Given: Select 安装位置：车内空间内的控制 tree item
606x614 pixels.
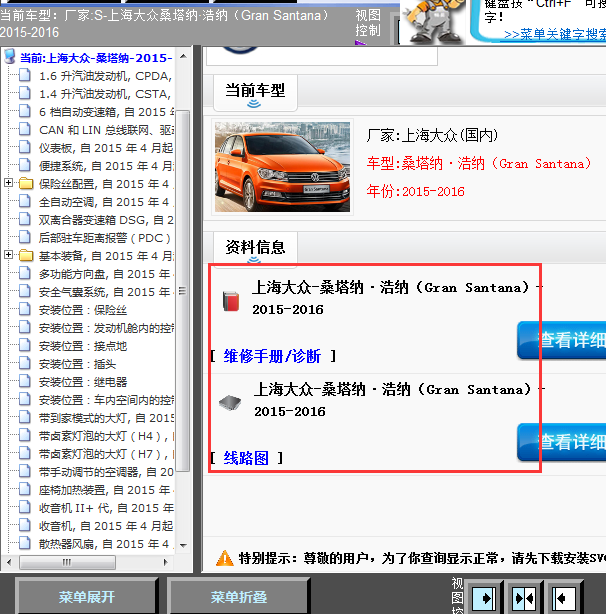Looking at the screenshot, I should [106, 400].
